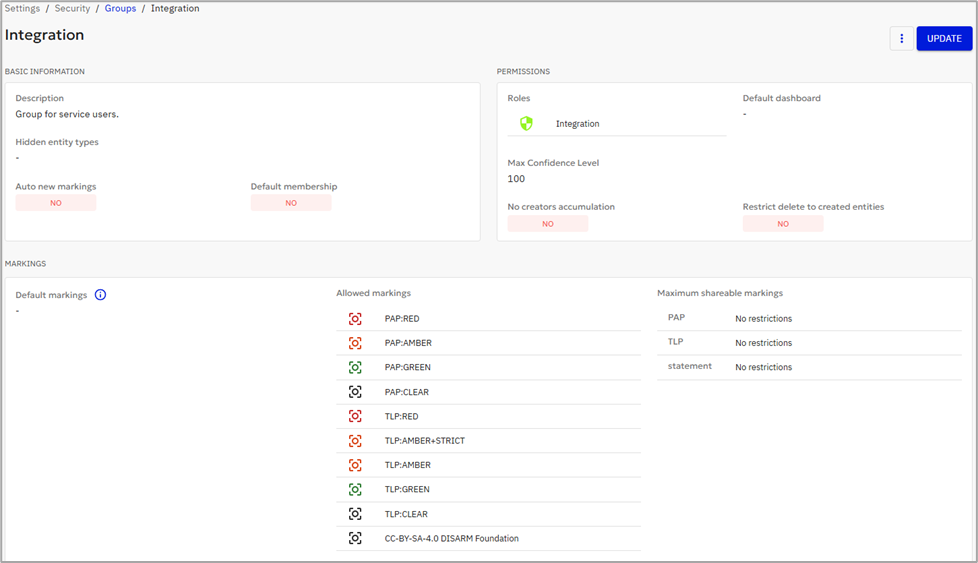The height and width of the screenshot is (563, 978).
Task: Click the PAP:RED marking icon
Action: [355, 319]
